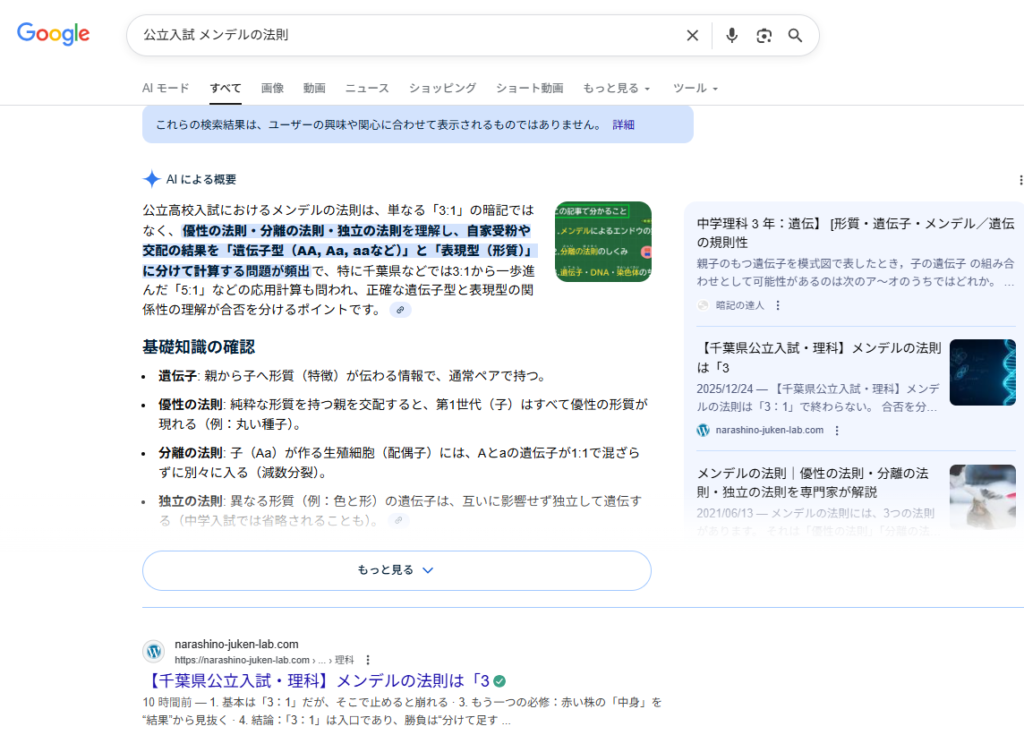Click the Google logo
This screenshot has width=1024, height=735.
tap(54, 34)
